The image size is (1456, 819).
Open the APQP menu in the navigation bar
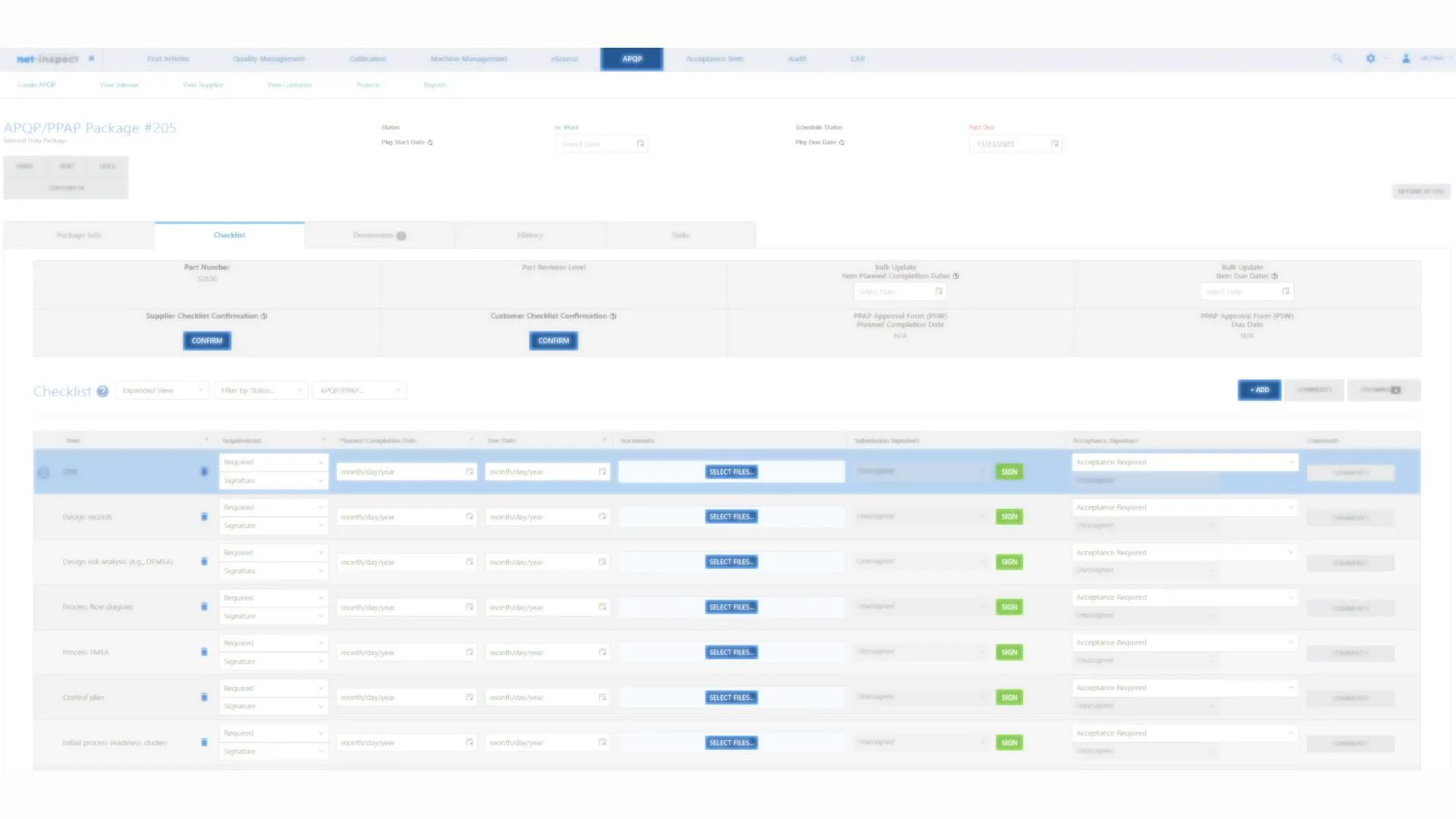631,58
